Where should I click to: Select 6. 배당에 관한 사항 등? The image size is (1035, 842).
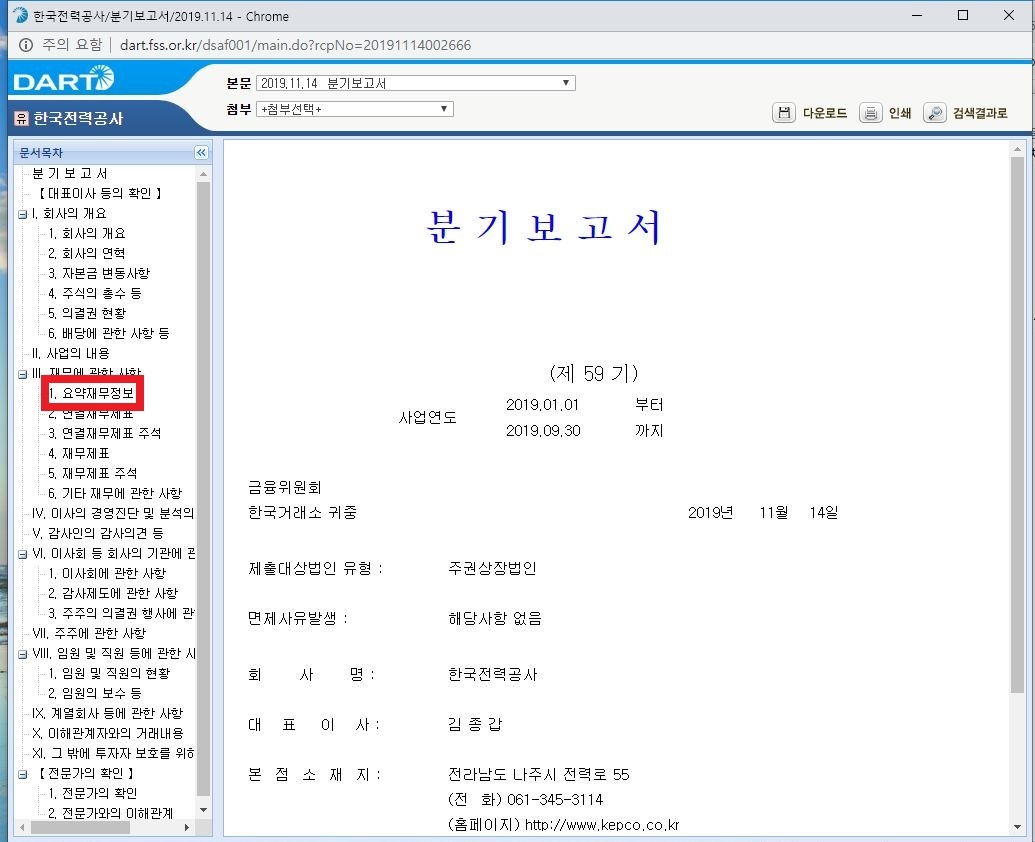click(x=108, y=333)
